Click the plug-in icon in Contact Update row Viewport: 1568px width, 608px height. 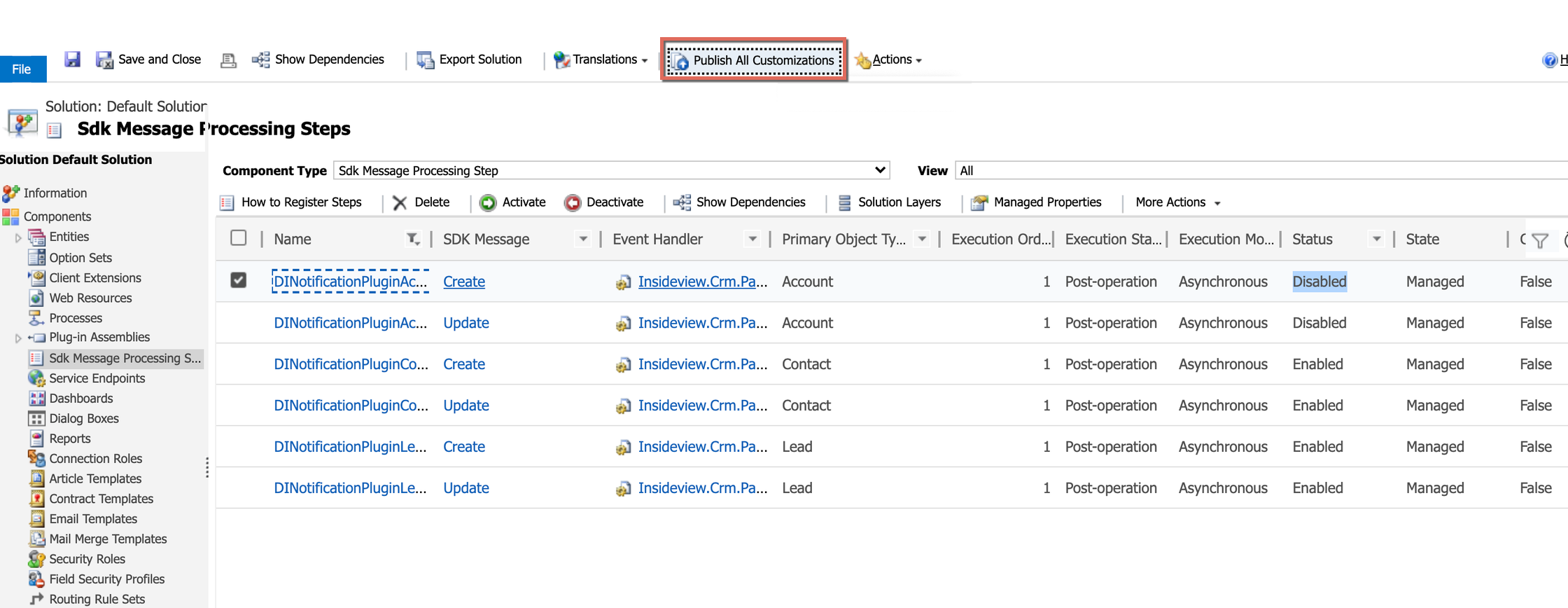coord(623,406)
